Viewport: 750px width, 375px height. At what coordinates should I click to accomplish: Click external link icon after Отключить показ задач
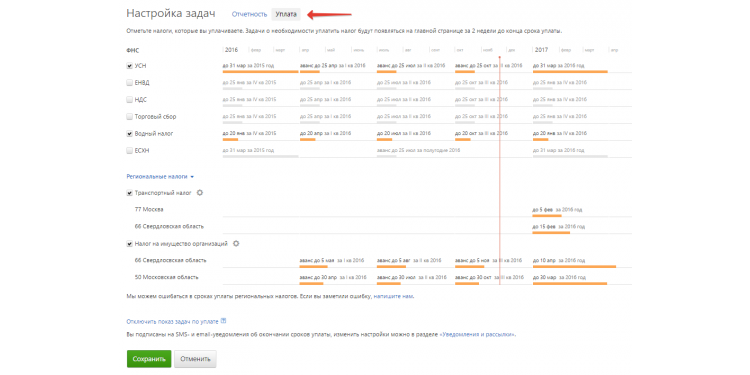click(224, 321)
